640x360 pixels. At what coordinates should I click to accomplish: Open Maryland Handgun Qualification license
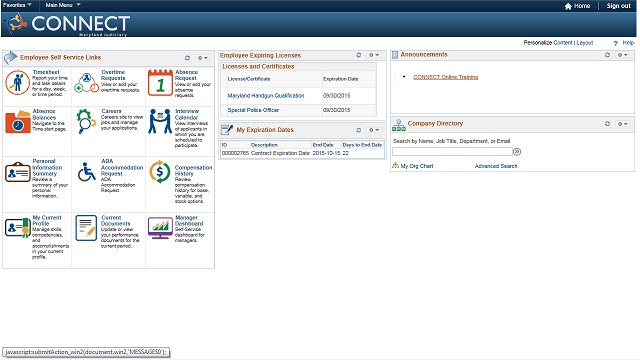click(x=266, y=96)
